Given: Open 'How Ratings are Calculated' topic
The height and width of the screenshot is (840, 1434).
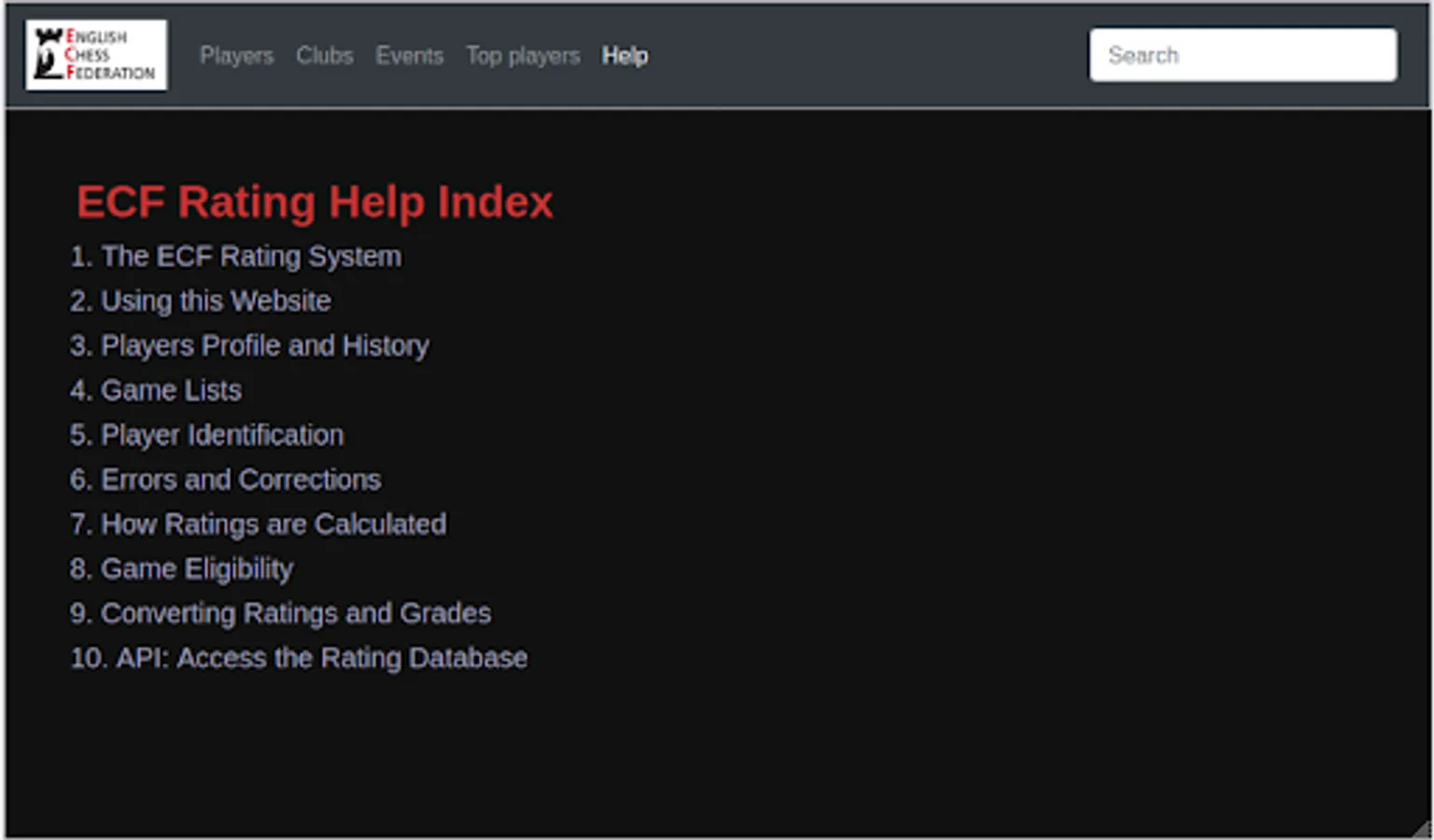Looking at the screenshot, I should point(274,525).
